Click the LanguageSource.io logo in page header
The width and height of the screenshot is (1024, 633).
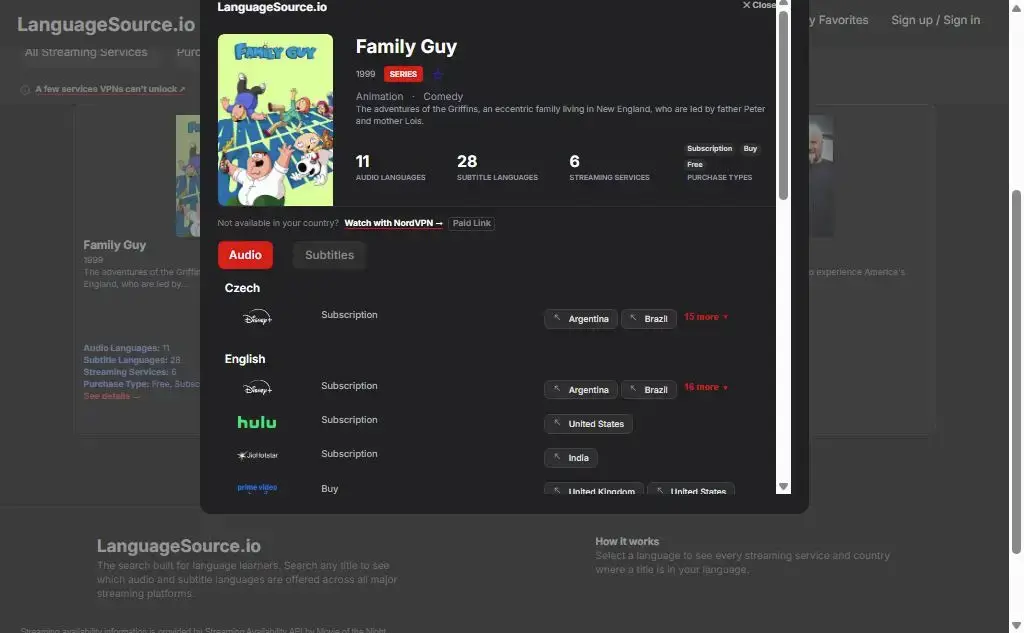click(x=106, y=25)
